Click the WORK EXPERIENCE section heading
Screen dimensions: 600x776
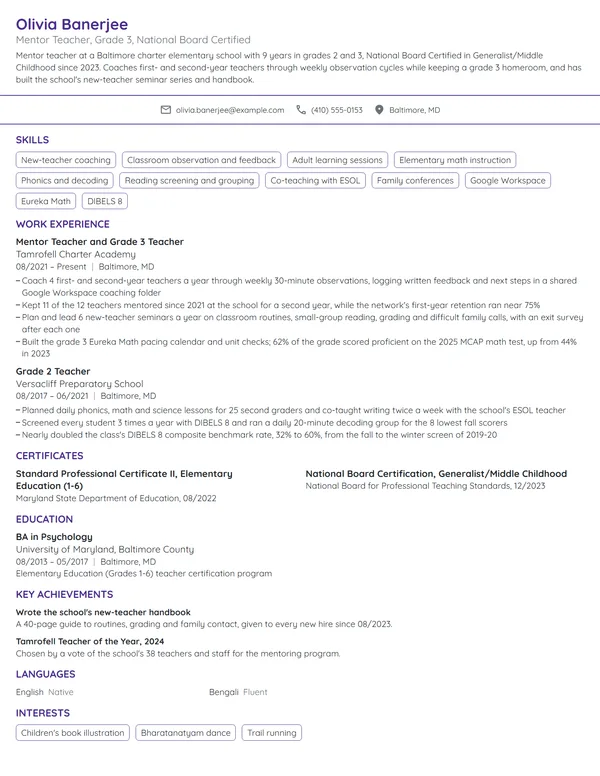click(63, 224)
